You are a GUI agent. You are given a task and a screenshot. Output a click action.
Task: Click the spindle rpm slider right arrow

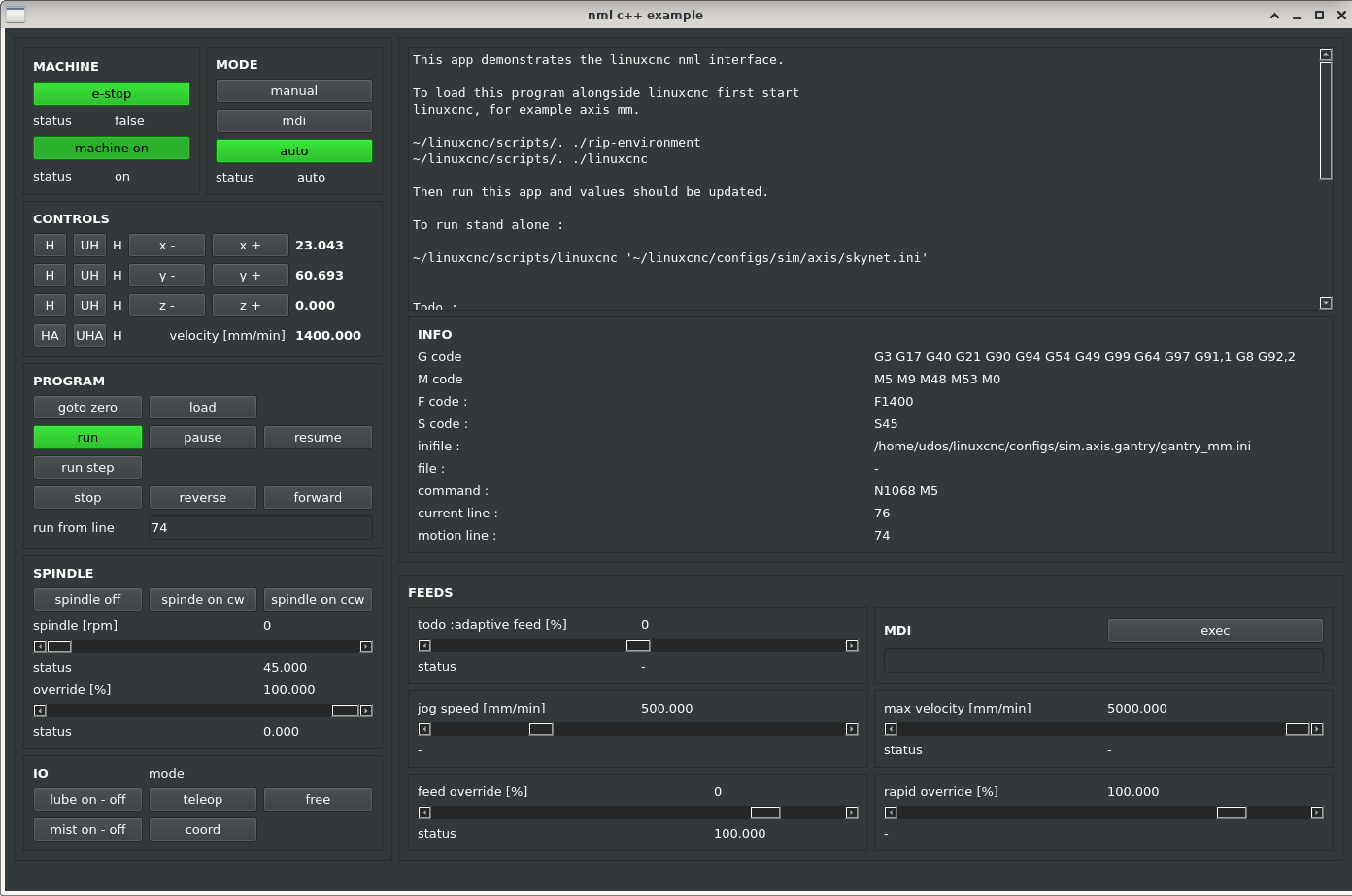coord(366,647)
